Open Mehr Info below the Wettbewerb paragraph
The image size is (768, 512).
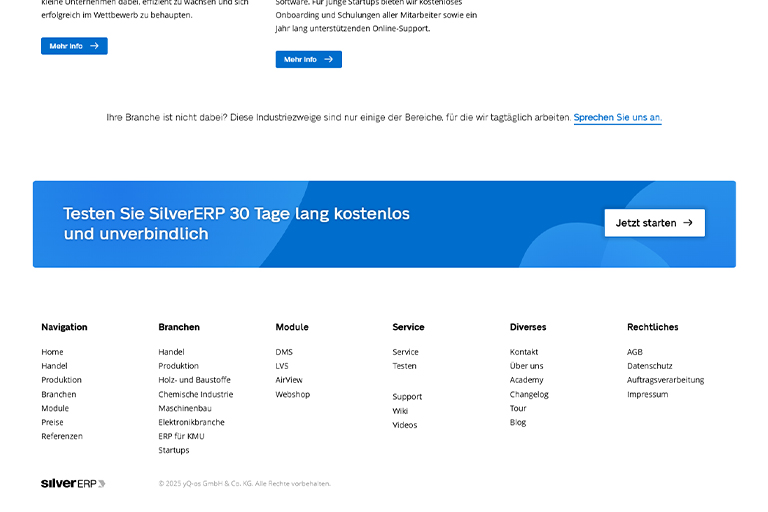tap(74, 46)
